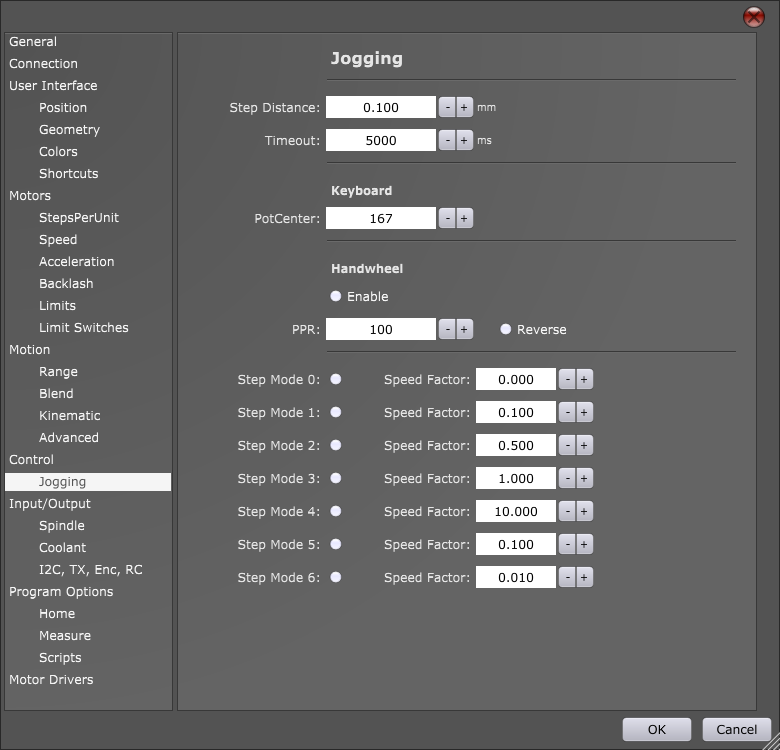The height and width of the screenshot is (750, 780).
Task: Click OK to confirm settings
Action: click(656, 730)
